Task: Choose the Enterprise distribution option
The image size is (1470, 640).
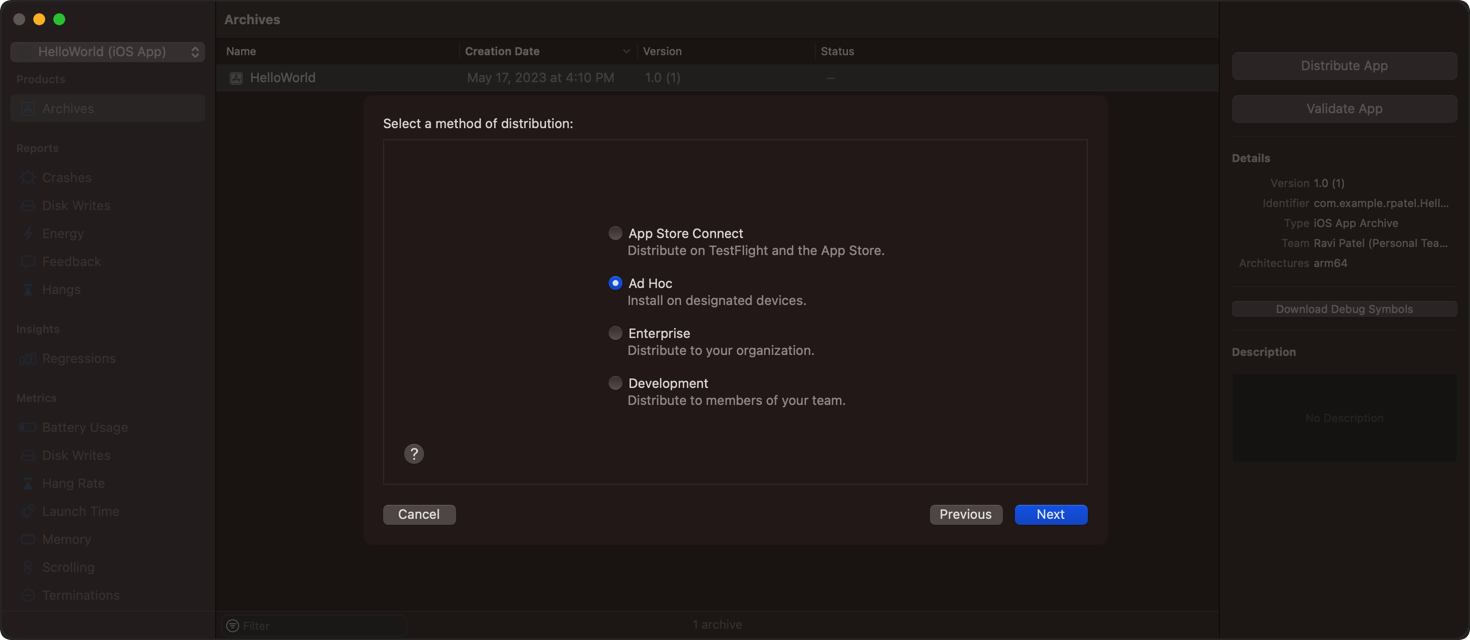Action: (615, 333)
